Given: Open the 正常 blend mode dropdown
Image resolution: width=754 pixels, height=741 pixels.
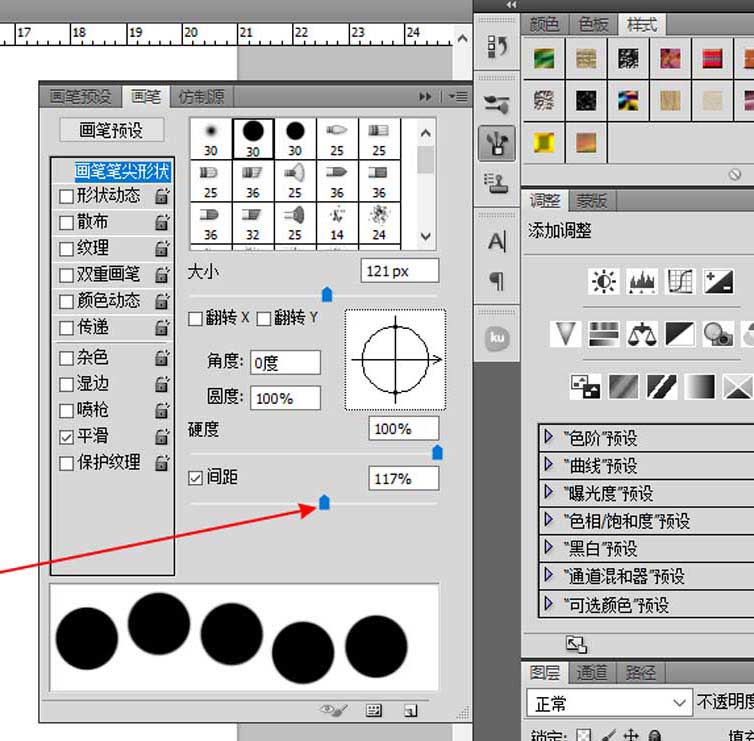Looking at the screenshot, I should pyautogui.click(x=609, y=703).
